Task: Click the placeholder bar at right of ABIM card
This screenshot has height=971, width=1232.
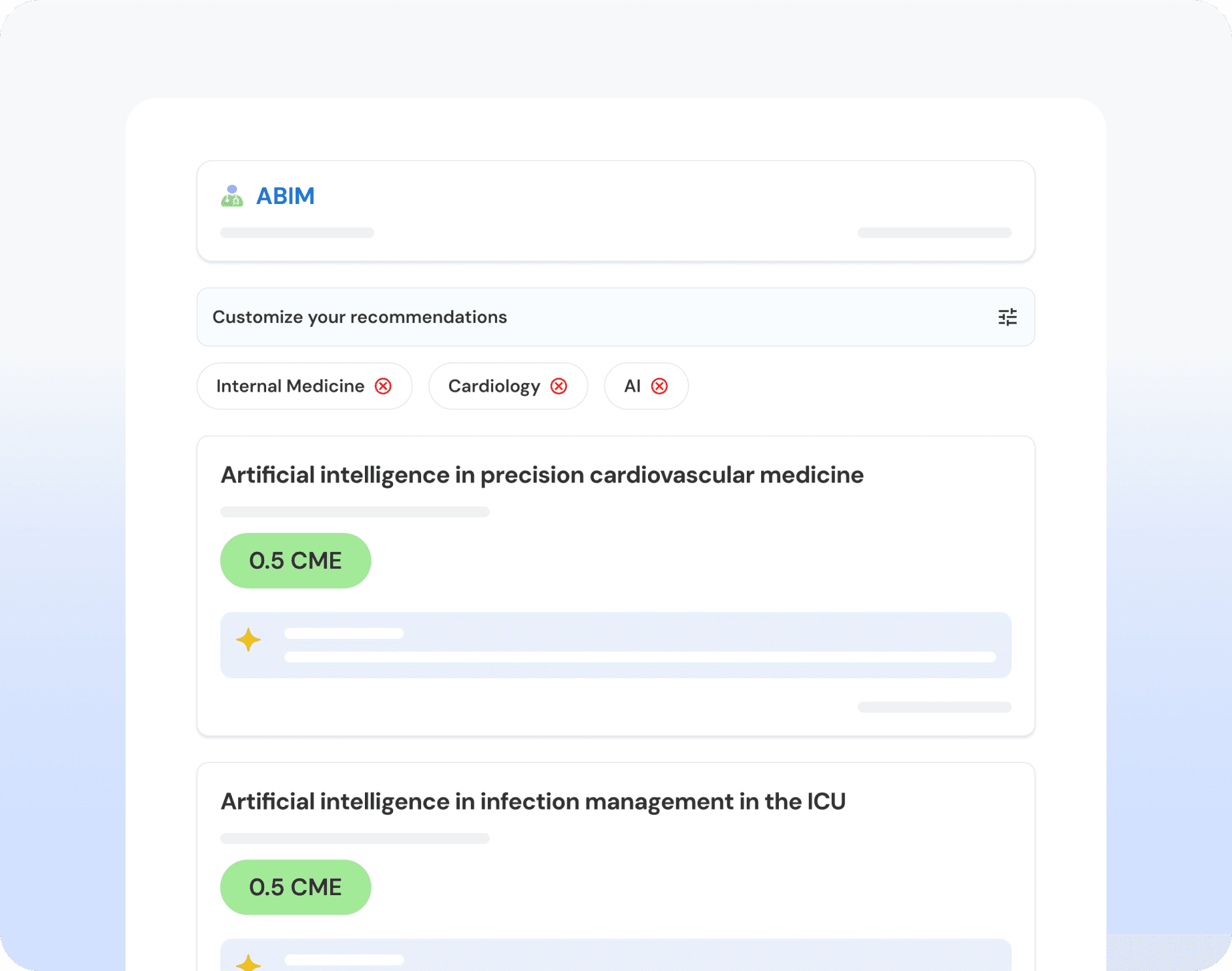Action: click(934, 233)
